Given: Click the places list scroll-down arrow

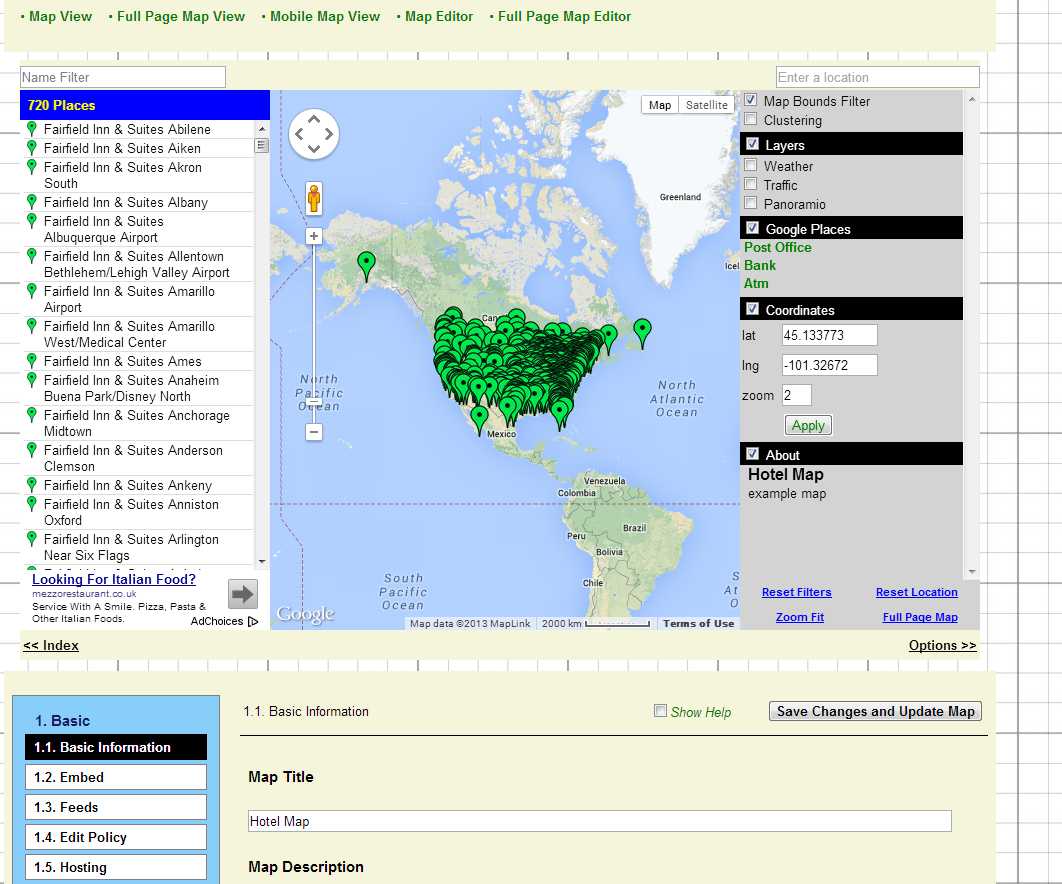Looking at the screenshot, I should 262,562.
